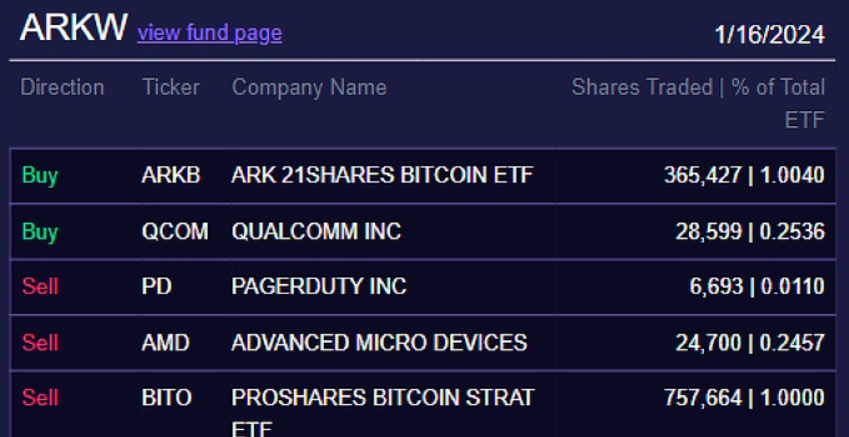Select the PD ticker cell
The image size is (849, 437).
click(157, 287)
